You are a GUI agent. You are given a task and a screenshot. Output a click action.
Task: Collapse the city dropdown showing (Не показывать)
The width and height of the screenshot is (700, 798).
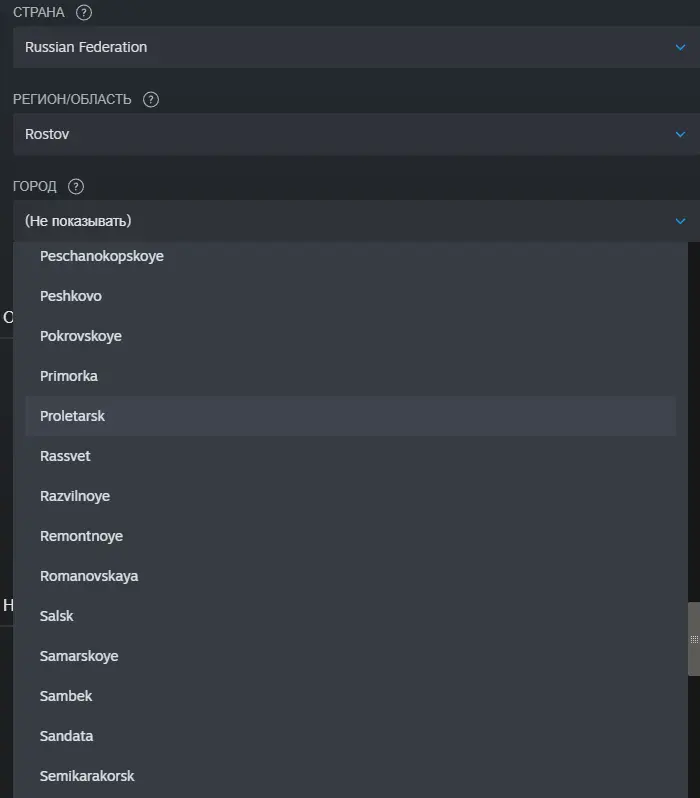356,221
